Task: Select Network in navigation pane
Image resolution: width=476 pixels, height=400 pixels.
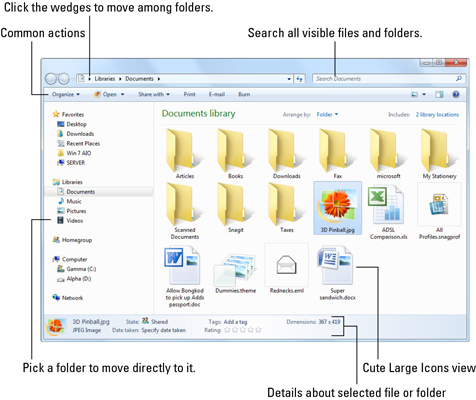Action: 68,298
